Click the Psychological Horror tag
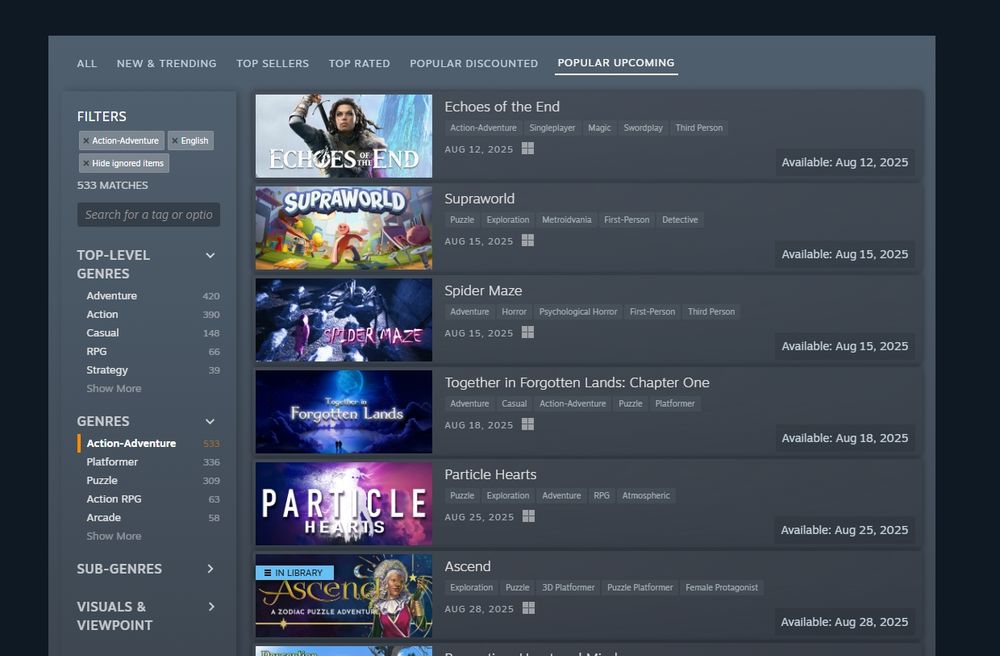 click(x=578, y=311)
